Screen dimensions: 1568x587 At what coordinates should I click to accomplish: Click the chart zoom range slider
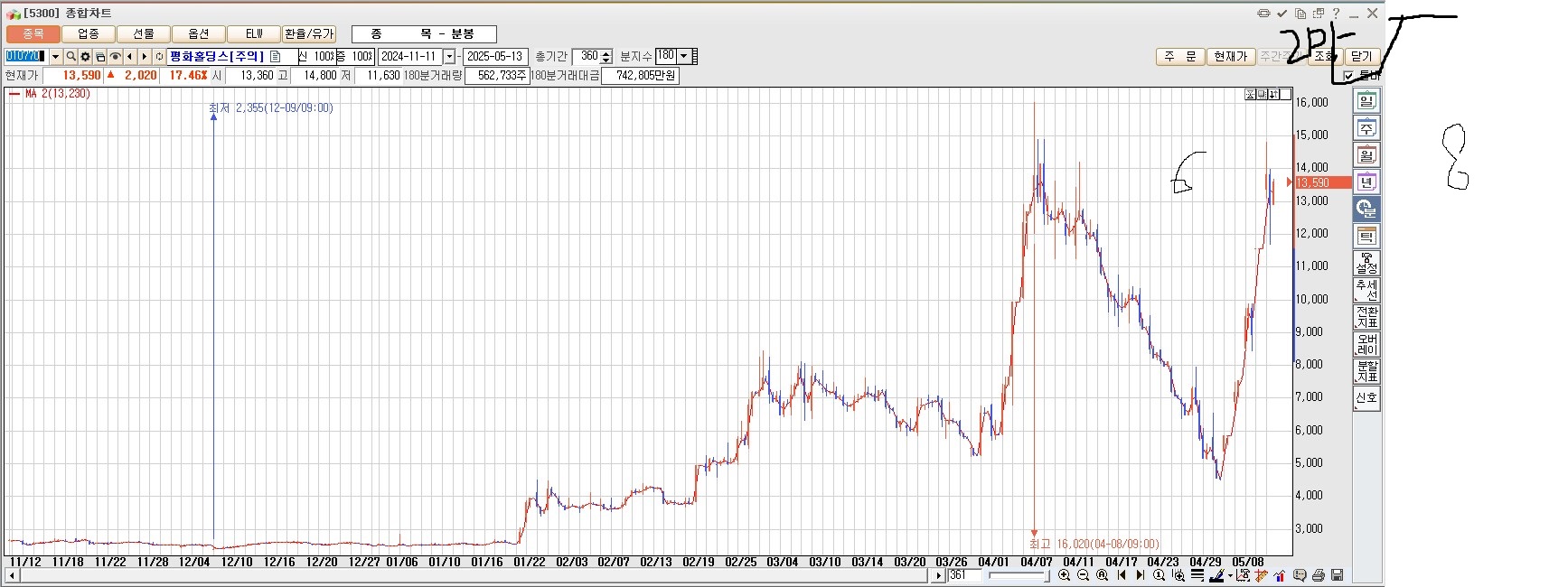tap(1018, 575)
